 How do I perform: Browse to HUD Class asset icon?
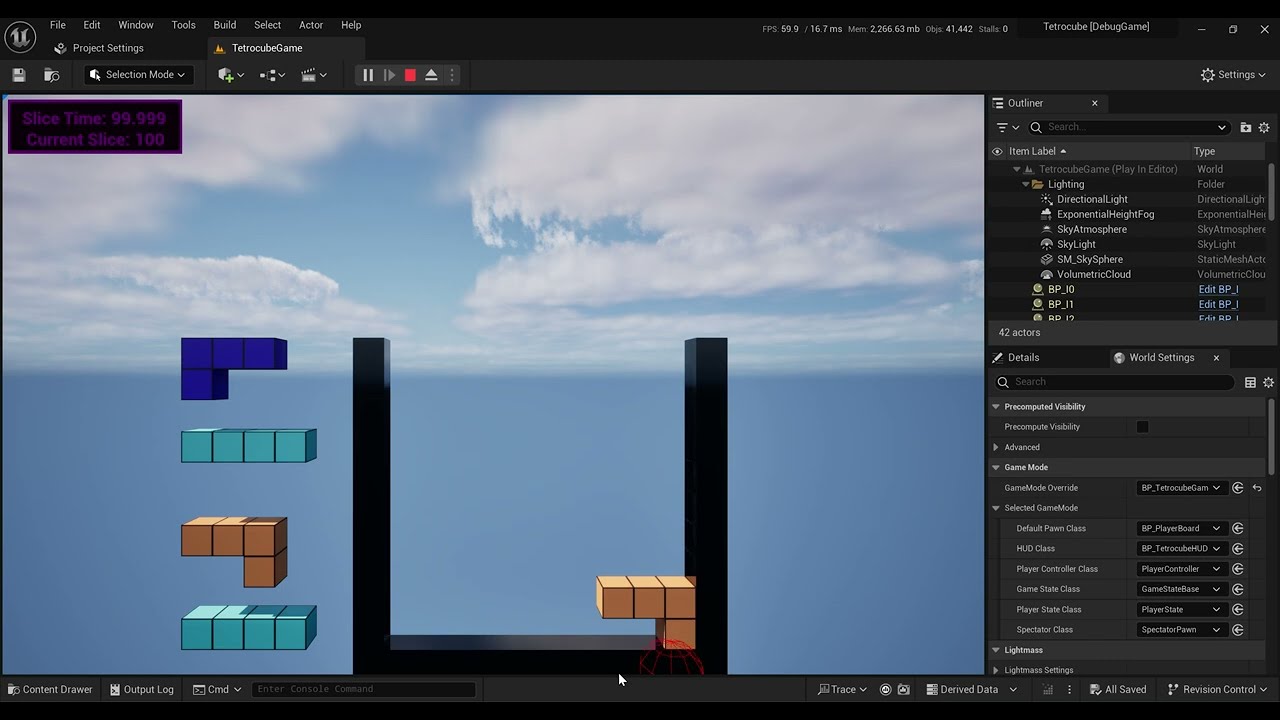pos(1238,548)
